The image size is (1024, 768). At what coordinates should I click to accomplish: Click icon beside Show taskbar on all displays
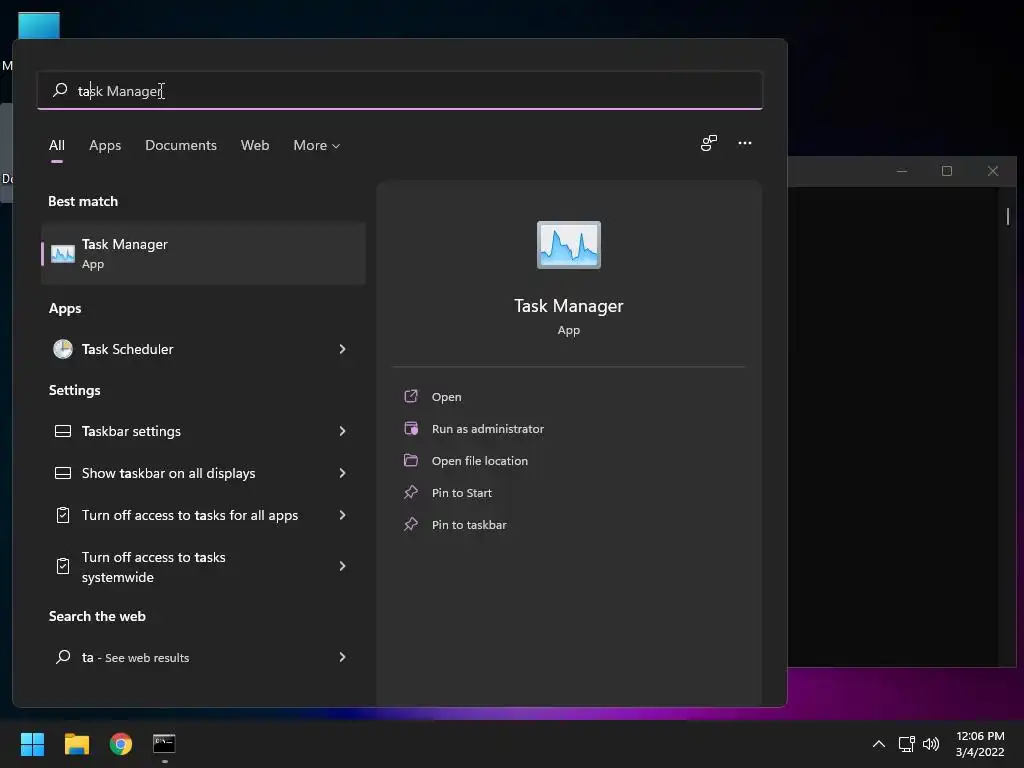63,473
